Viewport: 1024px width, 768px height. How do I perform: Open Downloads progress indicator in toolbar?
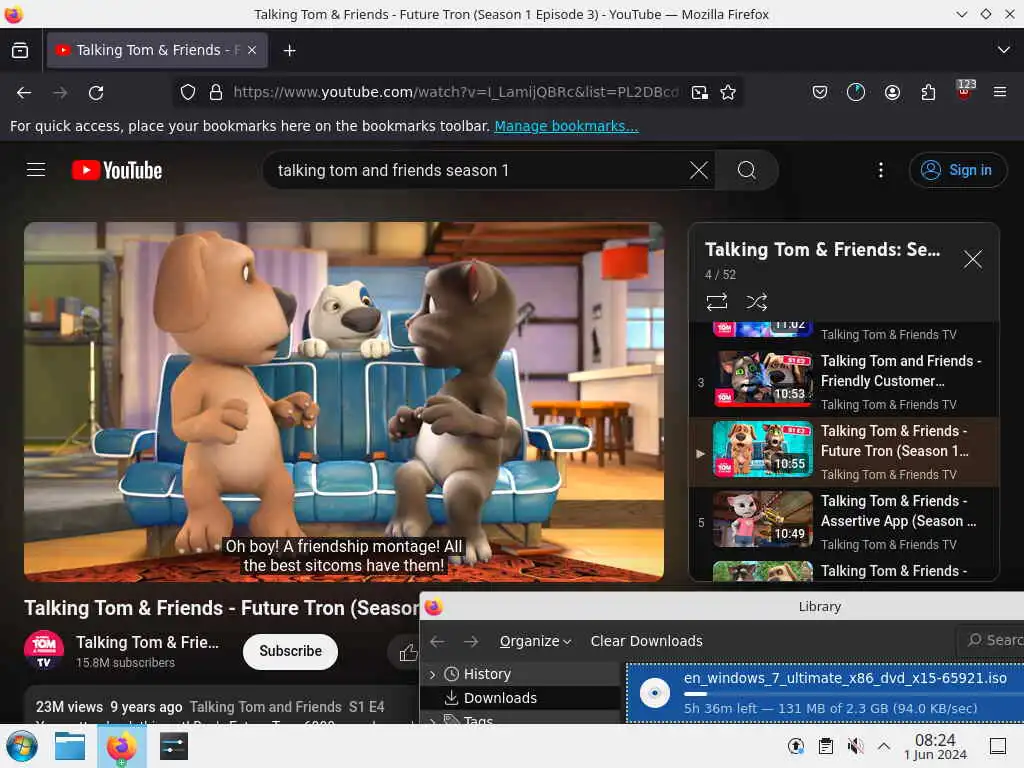[x=856, y=93]
